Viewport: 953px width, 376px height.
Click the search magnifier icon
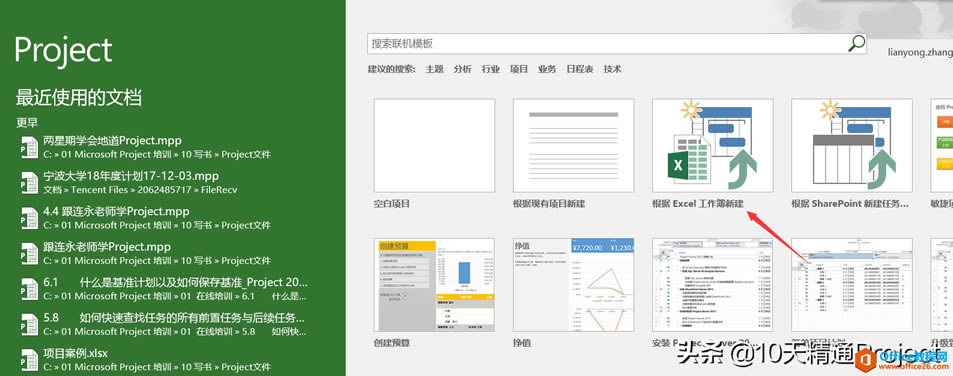(x=856, y=43)
